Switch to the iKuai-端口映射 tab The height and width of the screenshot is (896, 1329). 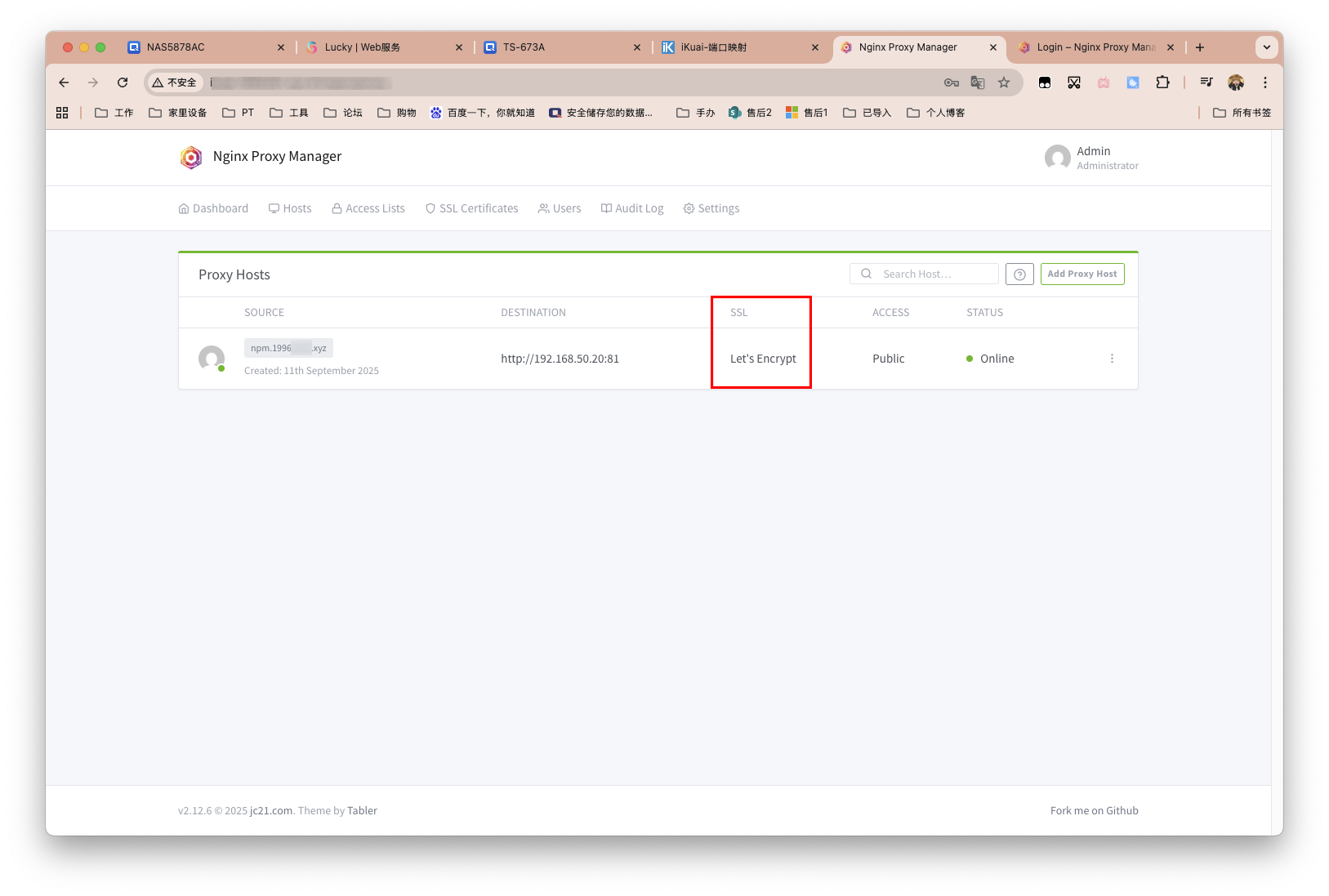point(714,47)
